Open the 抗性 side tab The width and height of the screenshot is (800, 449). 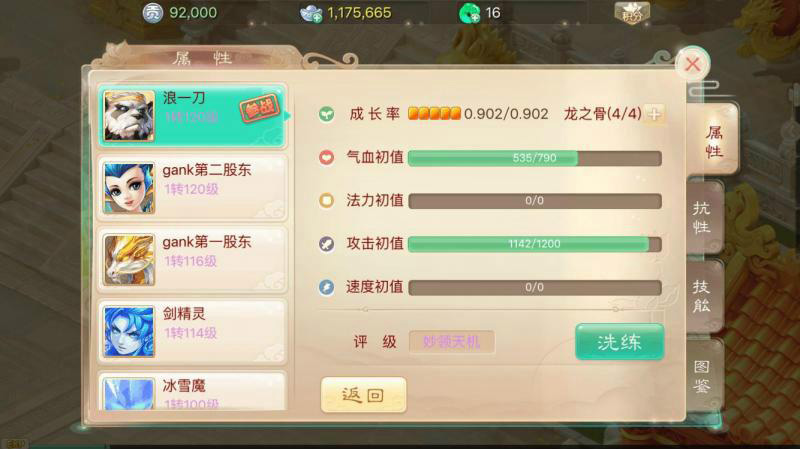pyautogui.click(x=703, y=217)
